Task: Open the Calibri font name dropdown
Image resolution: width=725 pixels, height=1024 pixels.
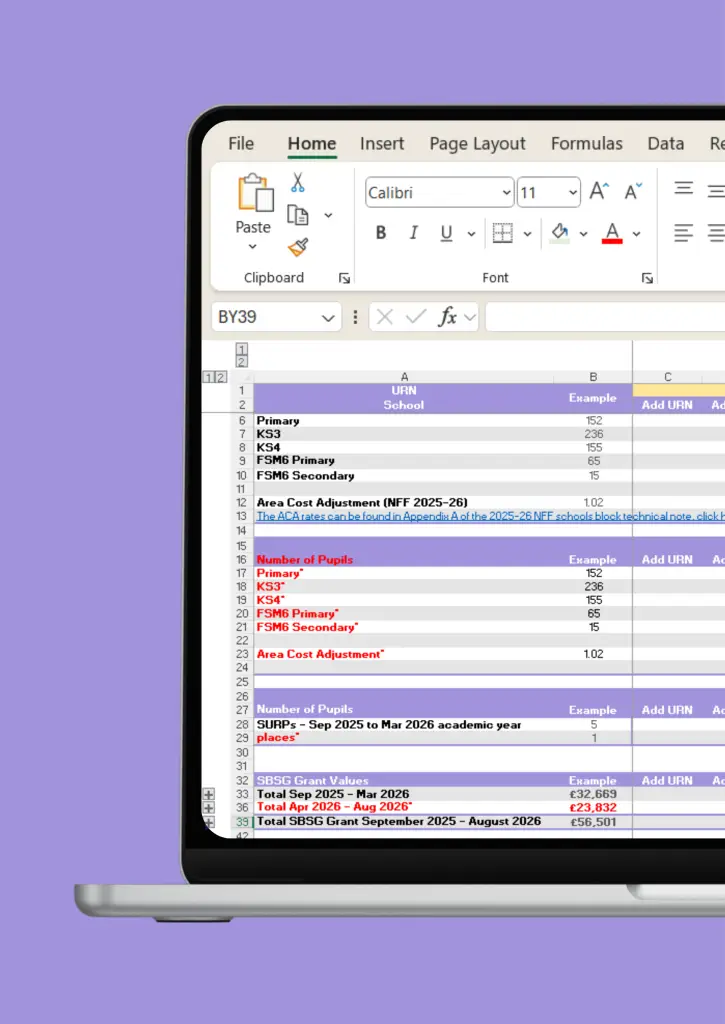Action: tap(506, 193)
